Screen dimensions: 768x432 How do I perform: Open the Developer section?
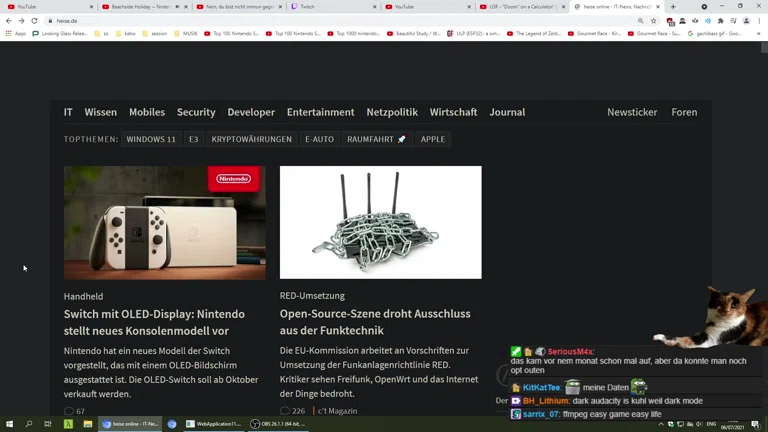tap(251, 112)
